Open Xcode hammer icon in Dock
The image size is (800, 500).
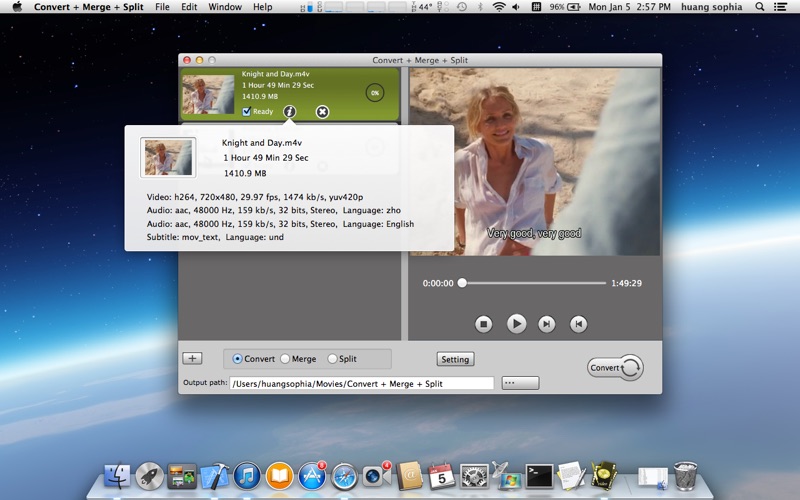pyautogui.click(x=215, y=477)
